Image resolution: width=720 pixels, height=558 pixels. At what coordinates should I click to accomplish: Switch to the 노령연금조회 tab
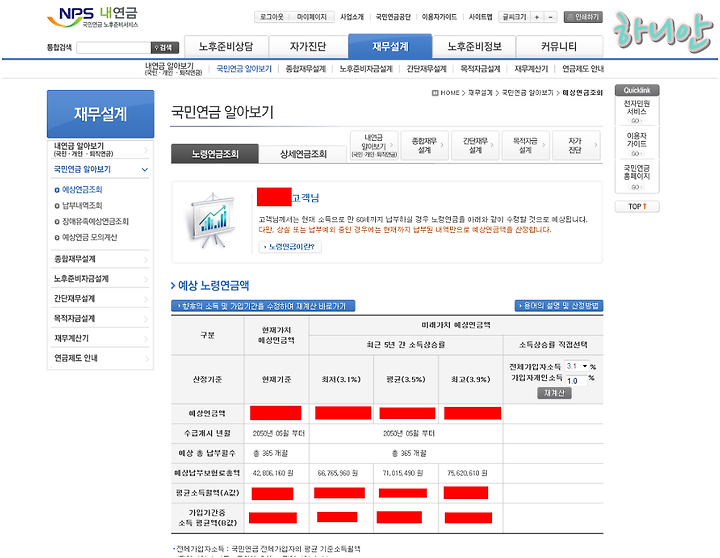tap(215, 154)
